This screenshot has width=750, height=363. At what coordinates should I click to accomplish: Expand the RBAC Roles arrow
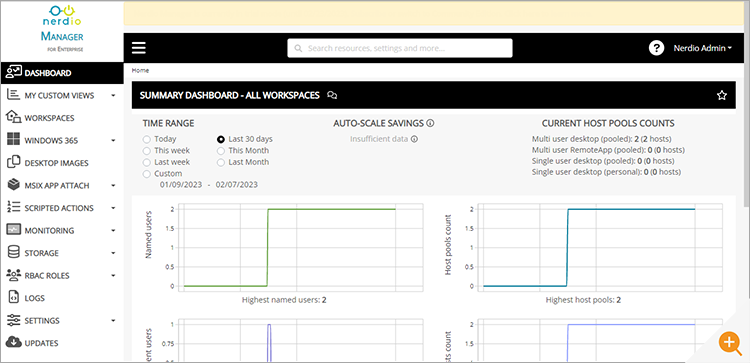click(113, 275)
